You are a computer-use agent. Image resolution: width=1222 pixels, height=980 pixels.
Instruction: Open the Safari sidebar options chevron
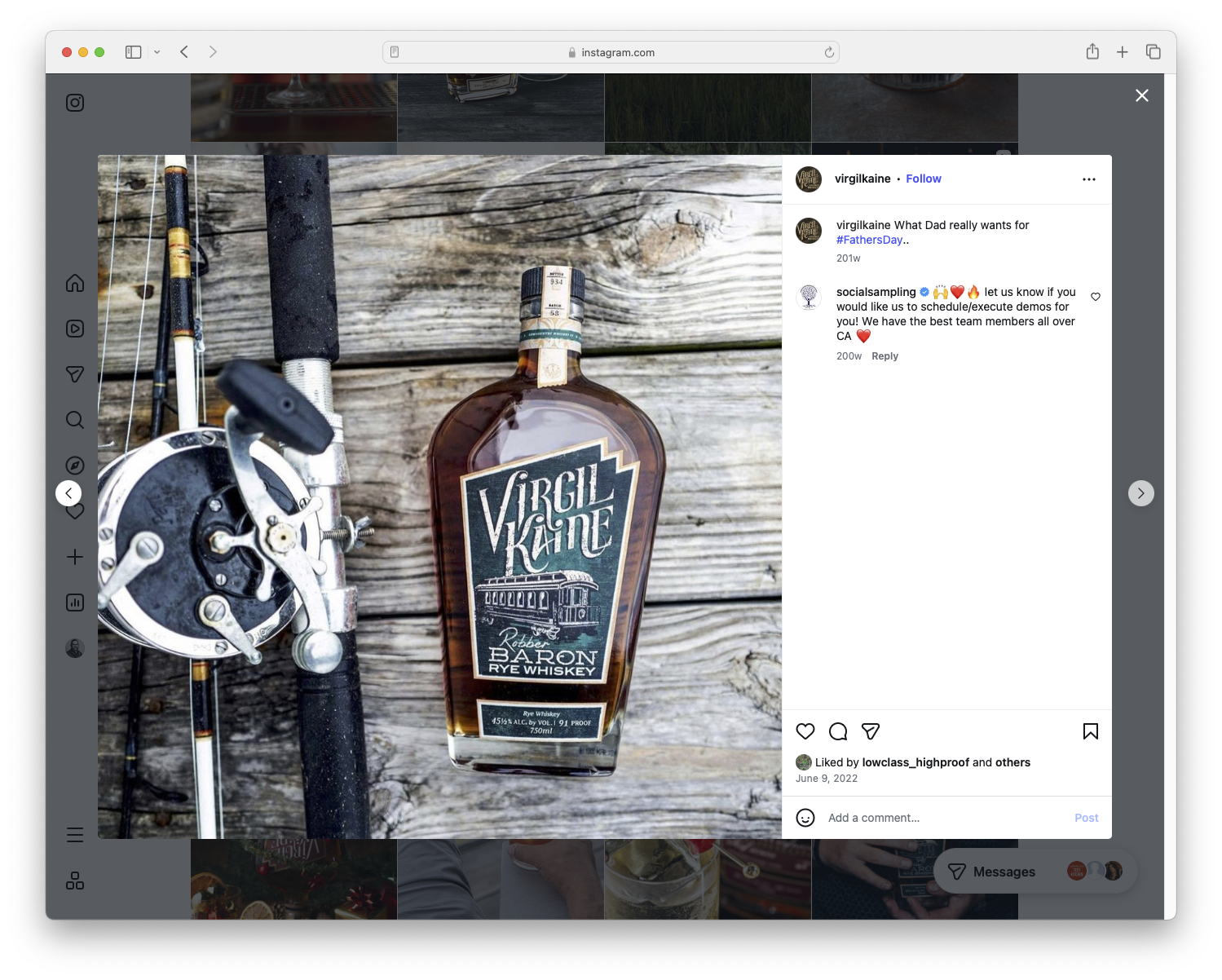157,51
